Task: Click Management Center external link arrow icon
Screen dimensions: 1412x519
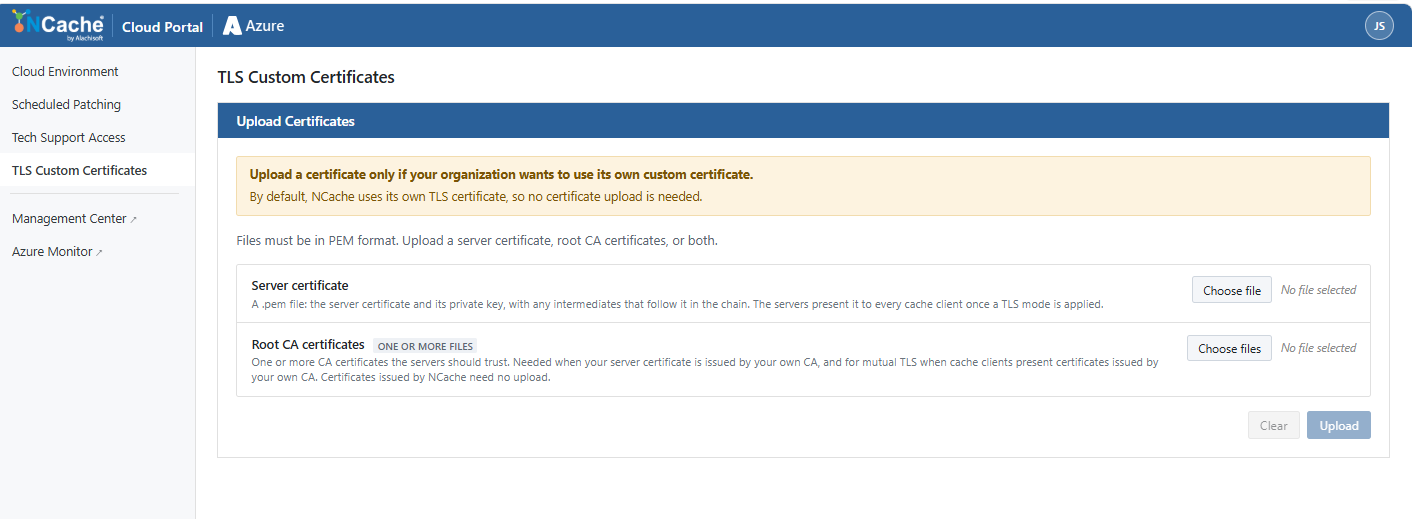Action: 134,220
